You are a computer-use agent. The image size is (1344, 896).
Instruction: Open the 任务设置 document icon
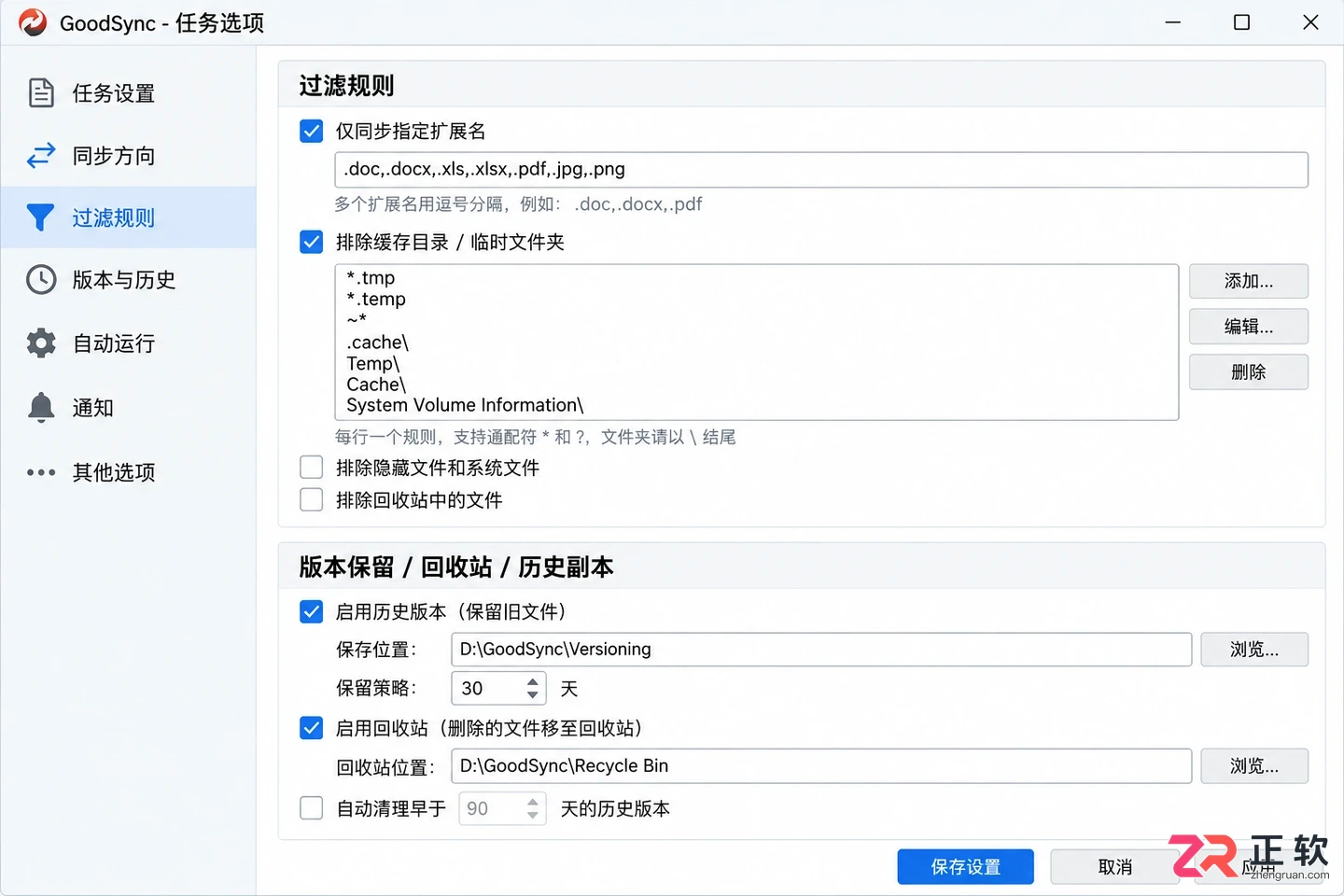41,93
